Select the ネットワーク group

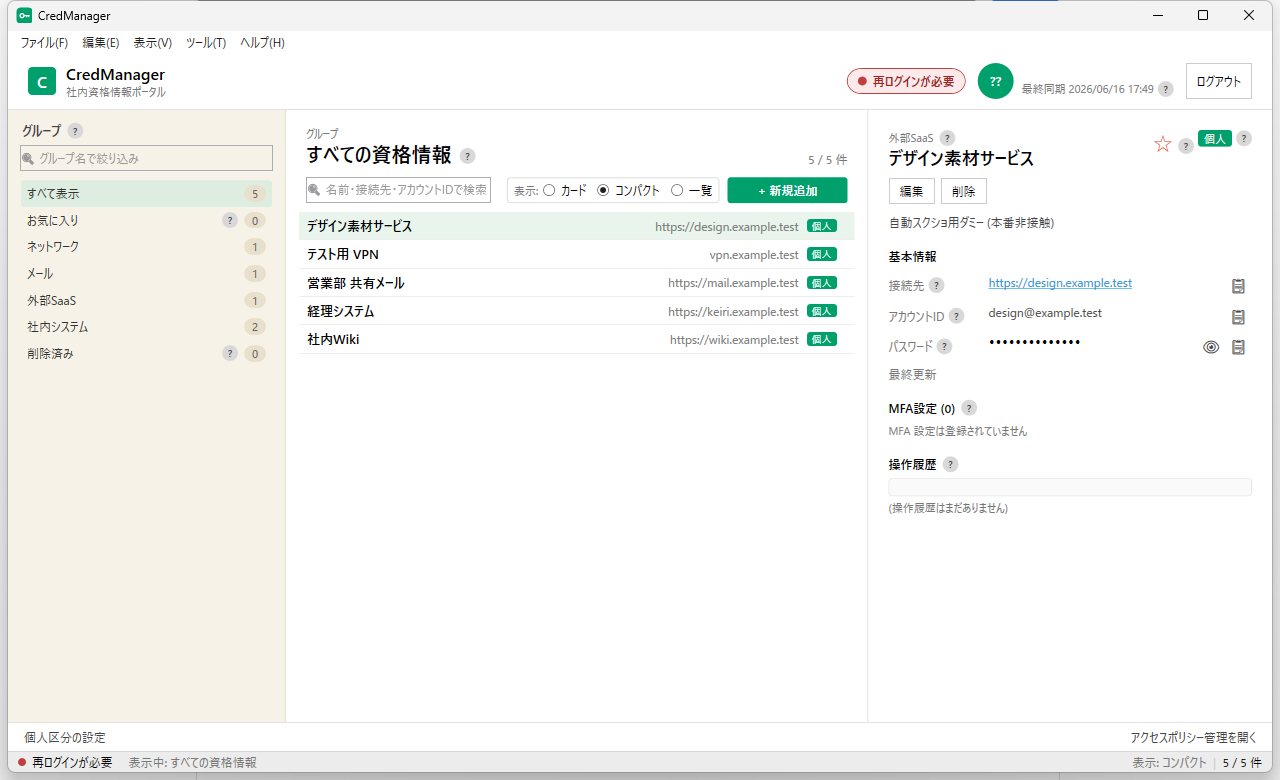pyautogui.click(x=146, y=247)
